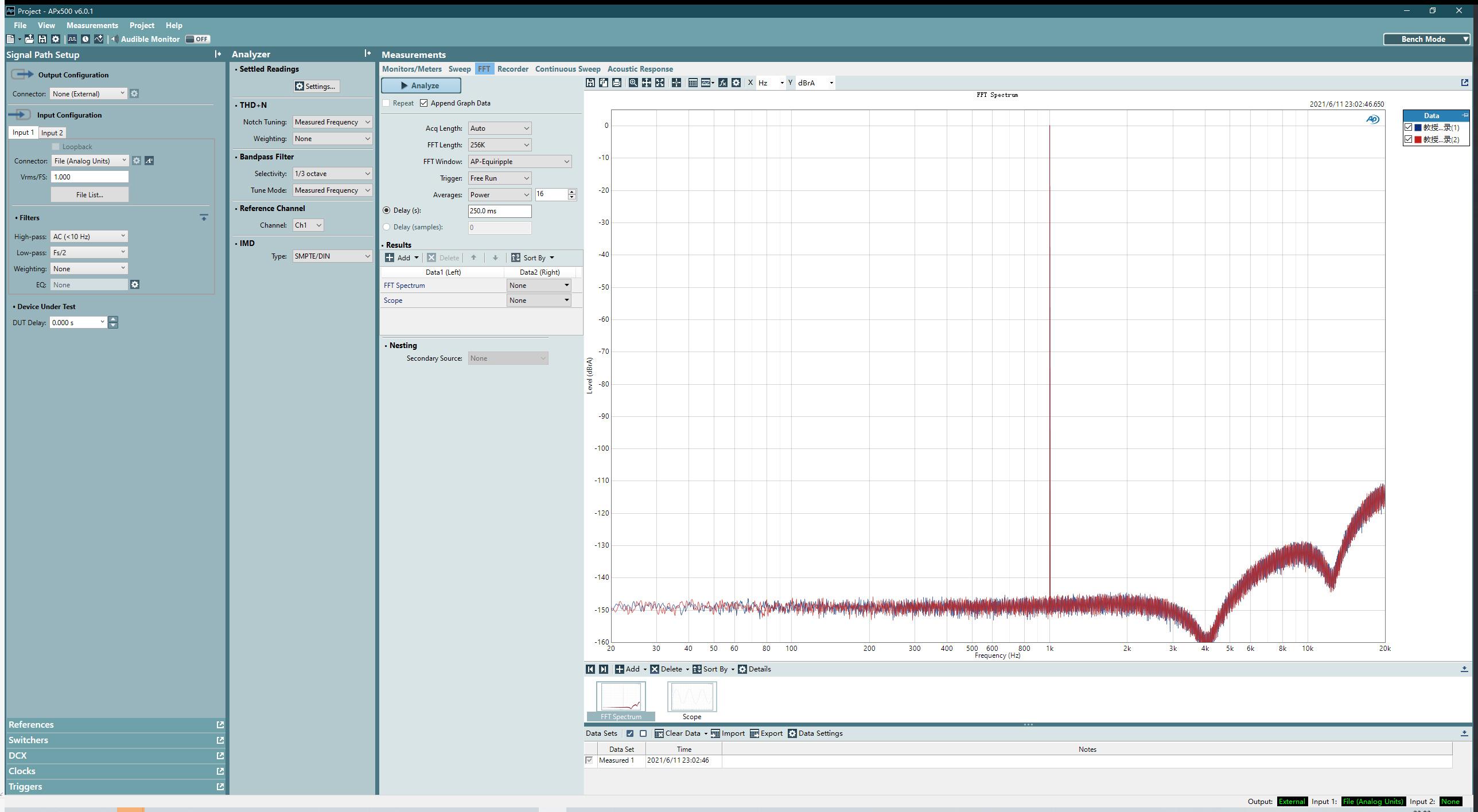This screenshot has width=1478, height=812.
Task: Turn on the Audible Monitor switch
Action: [198, 39]
